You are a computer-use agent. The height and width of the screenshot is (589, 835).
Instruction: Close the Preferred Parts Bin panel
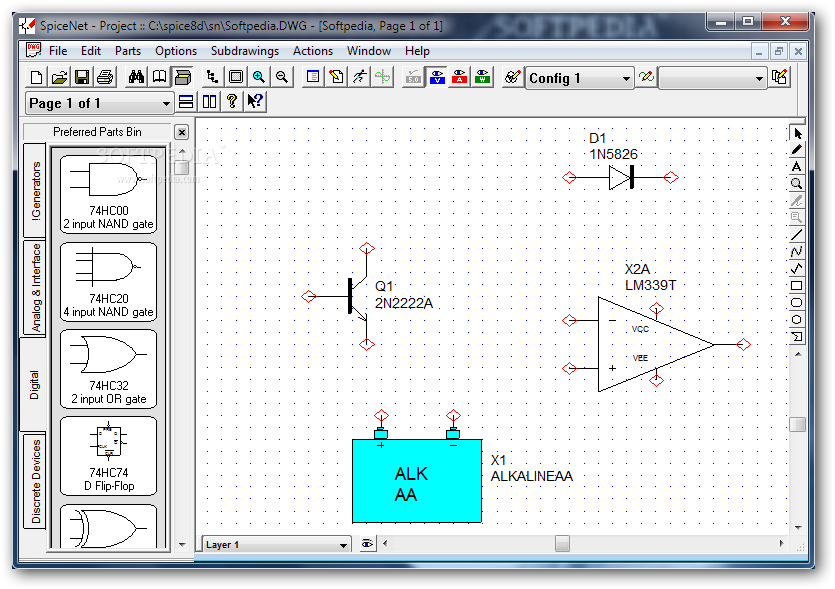[x=182, y=132]
